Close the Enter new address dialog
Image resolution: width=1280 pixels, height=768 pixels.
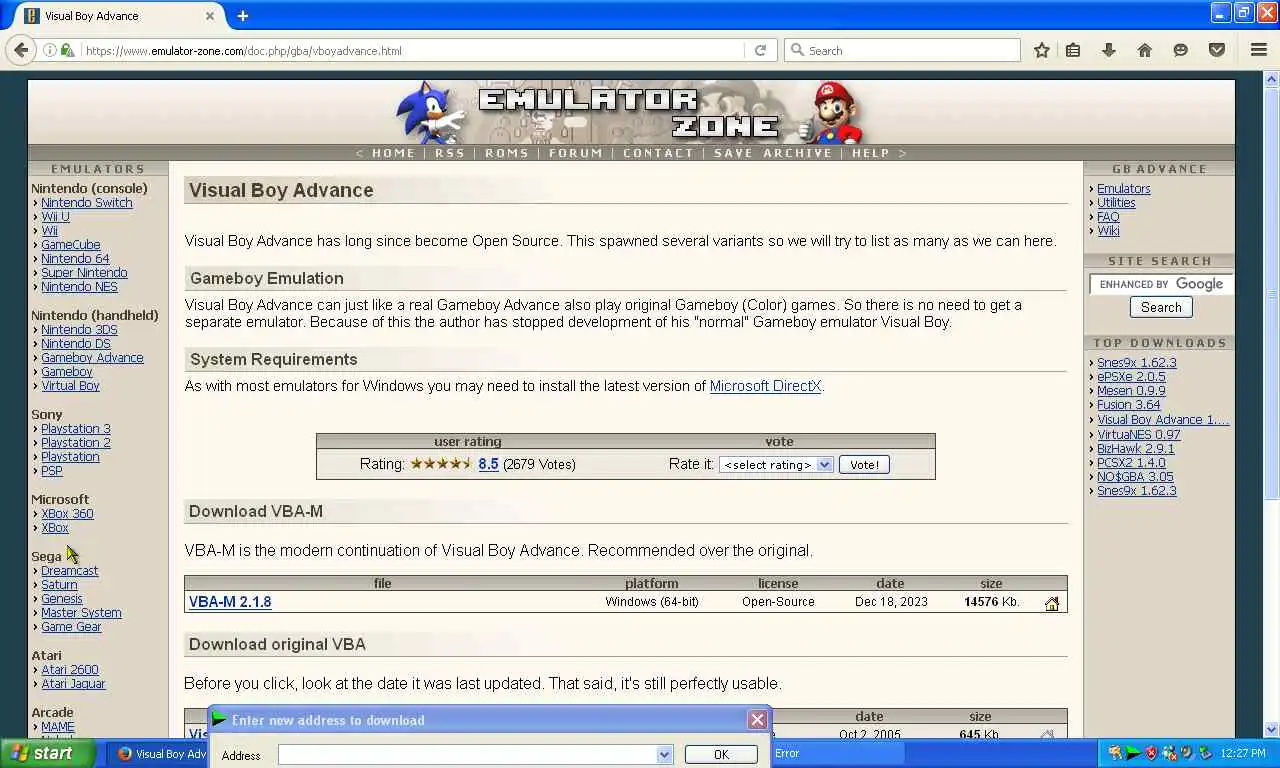(x=758, y=719)
